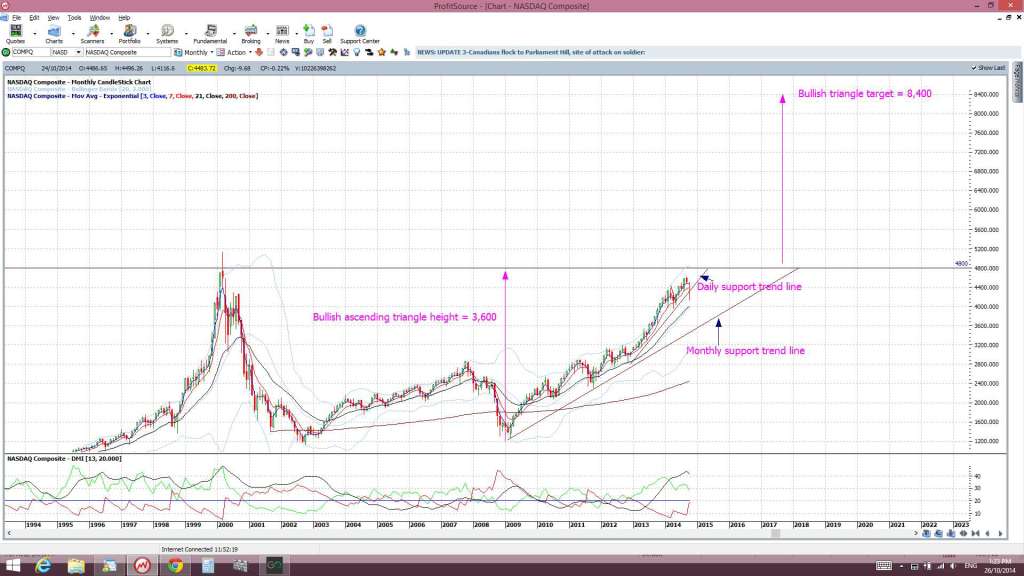This screenshot has width=1024, height=576.
Task: Open File Explorer from the taskbar
Action: tap(76, 566)
